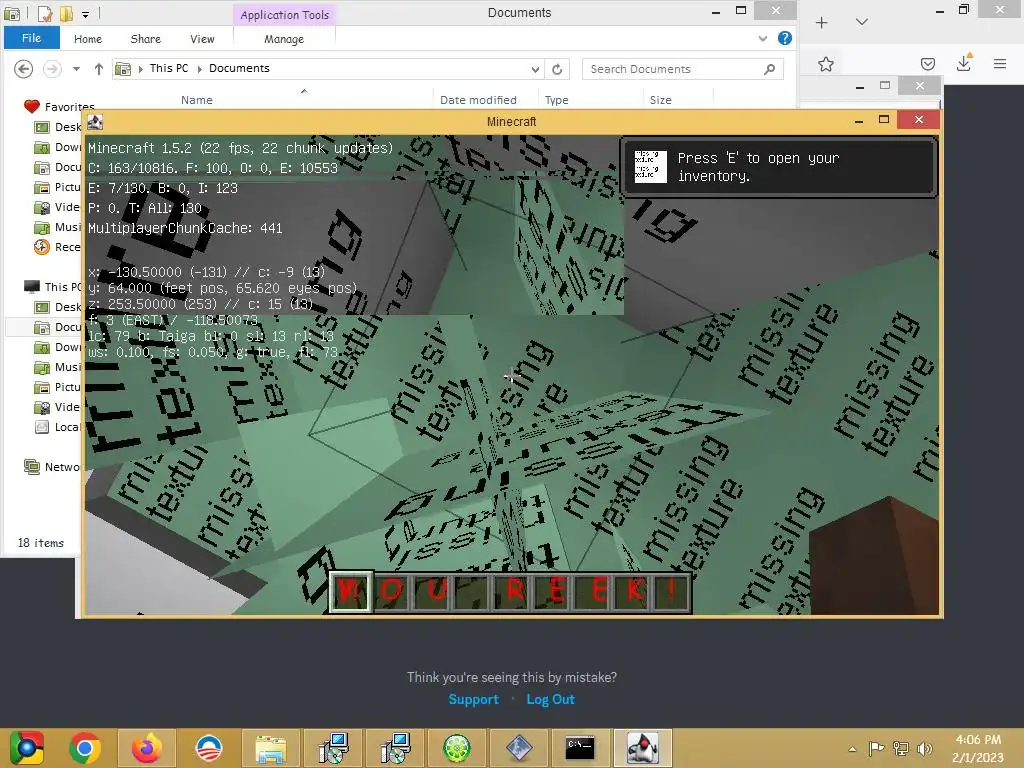This screenshot has width=1024, height=768.
Task: Open File Explorer from the taskbar
Action: [270, 748]
